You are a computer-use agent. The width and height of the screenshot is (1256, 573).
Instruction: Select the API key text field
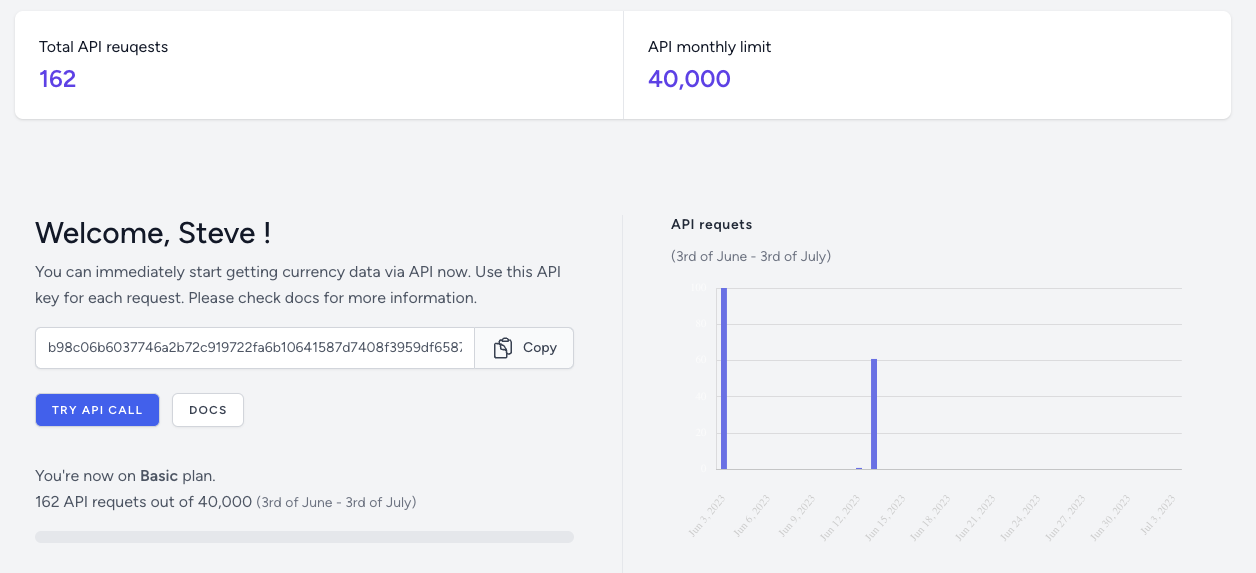(x=255, y=348)
